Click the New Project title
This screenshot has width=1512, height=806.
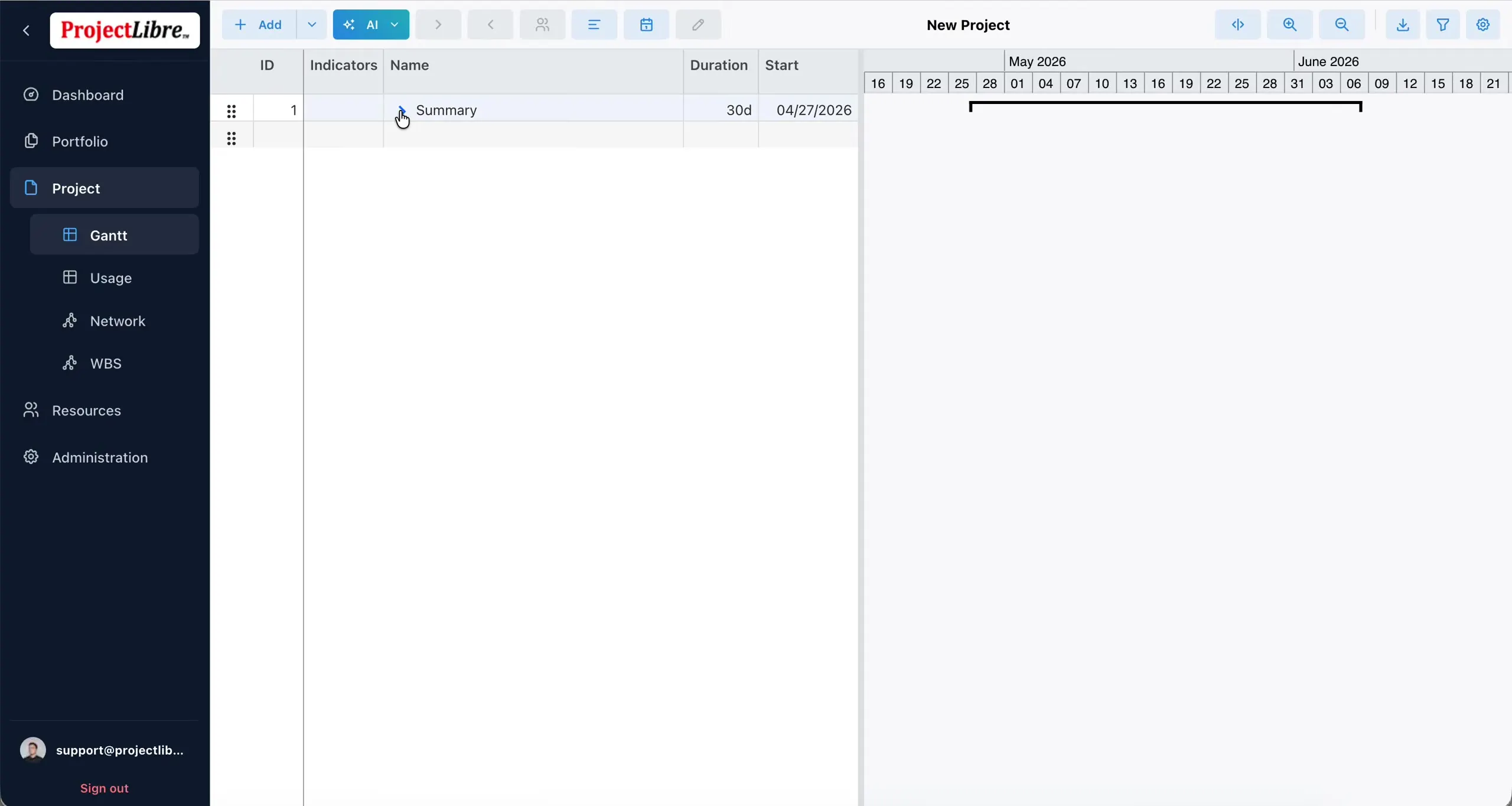point(968,25)
